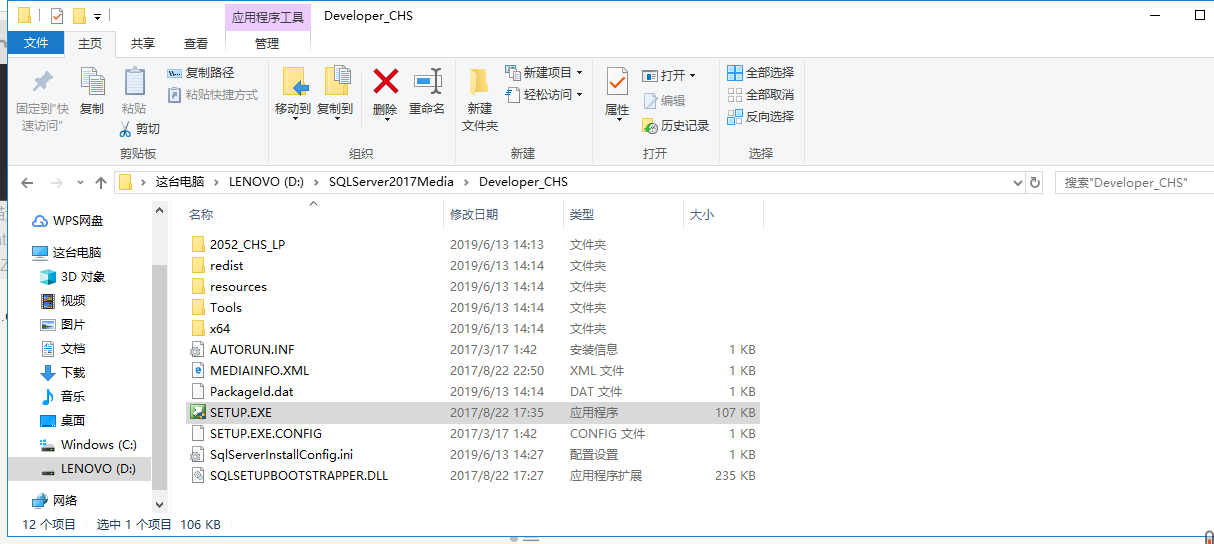Viewport: 1214px width, 544px height.
Task: Click the Properties (属性) icon
Action: pyautogui.click(x=617, y=82)
